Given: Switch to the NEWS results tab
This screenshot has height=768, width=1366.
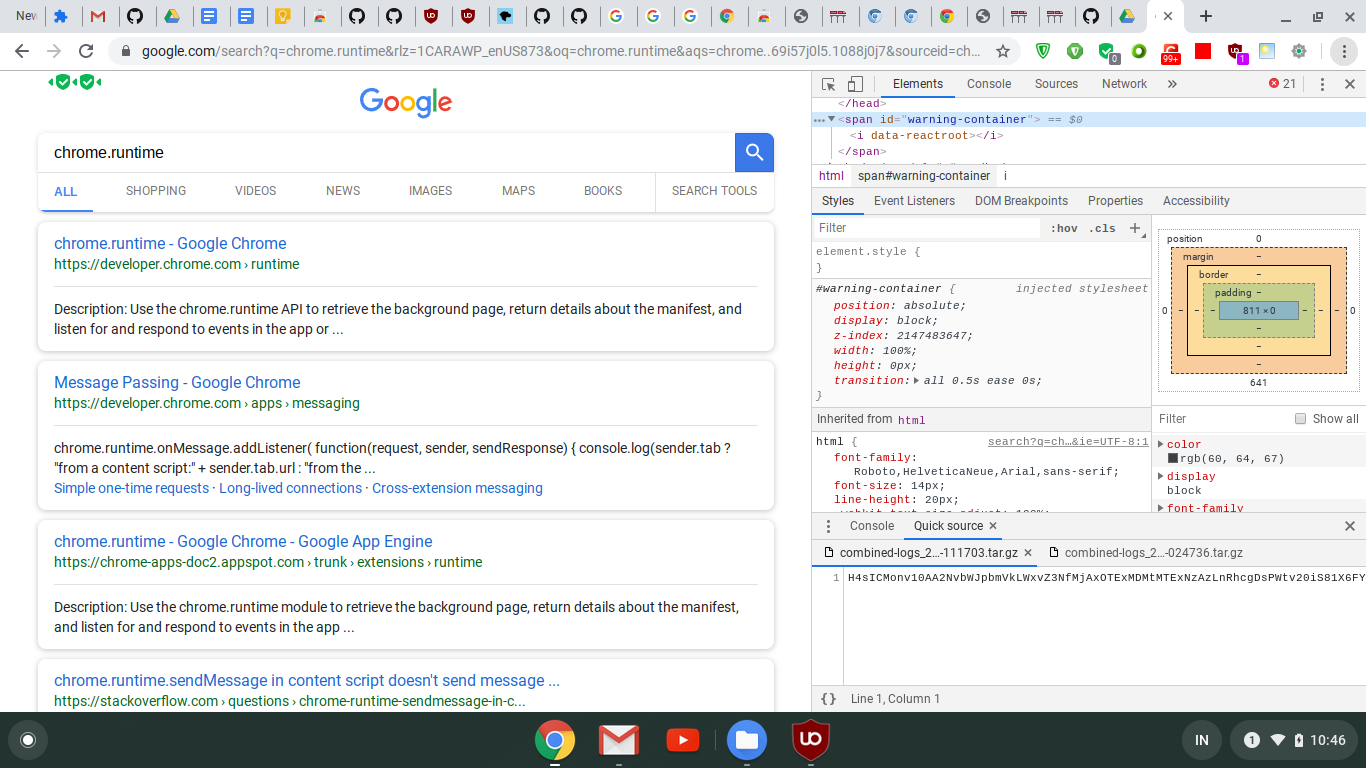Looking at the screenshot, I should [343, 191].
